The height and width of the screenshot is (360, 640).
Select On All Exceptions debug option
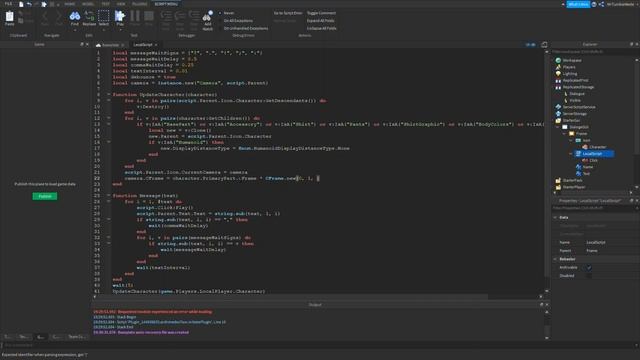237,21
